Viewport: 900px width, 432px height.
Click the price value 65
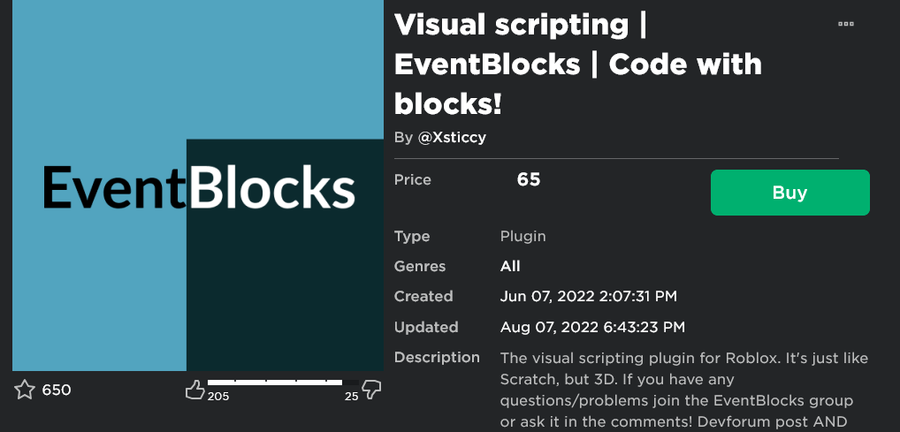[528, 180]
